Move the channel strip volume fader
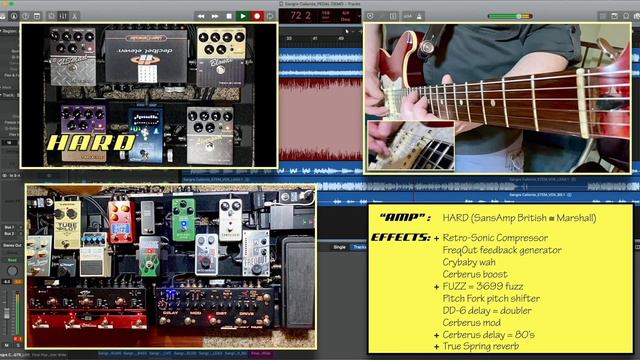Screen dimensions: 640x360 [7, 313]
